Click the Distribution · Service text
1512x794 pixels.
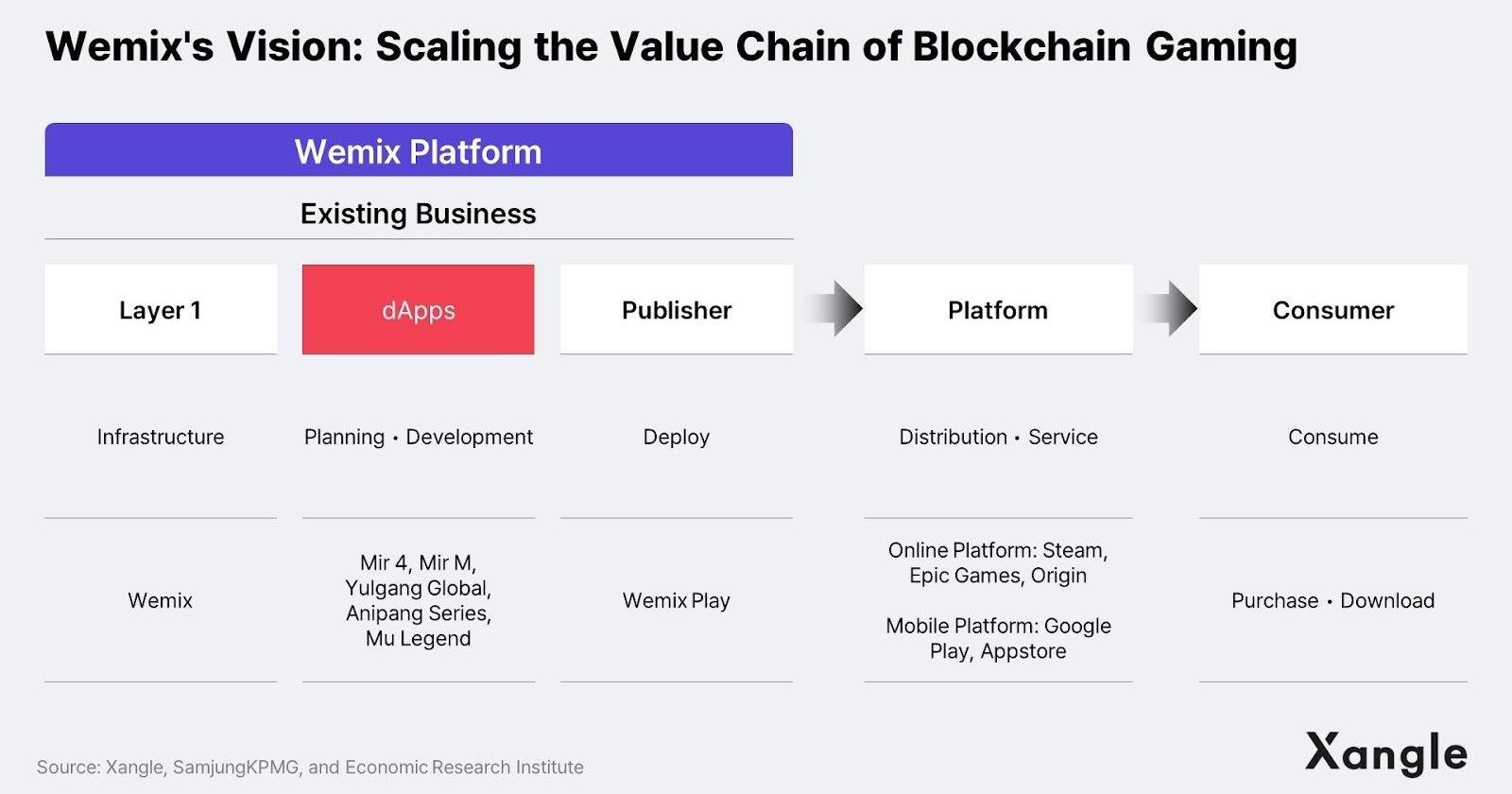click(x=998, y=437)
